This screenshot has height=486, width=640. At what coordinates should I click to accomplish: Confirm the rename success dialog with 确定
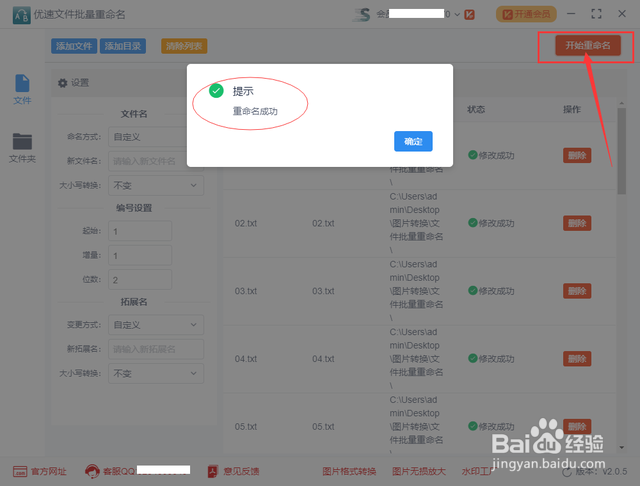(413, 141)
